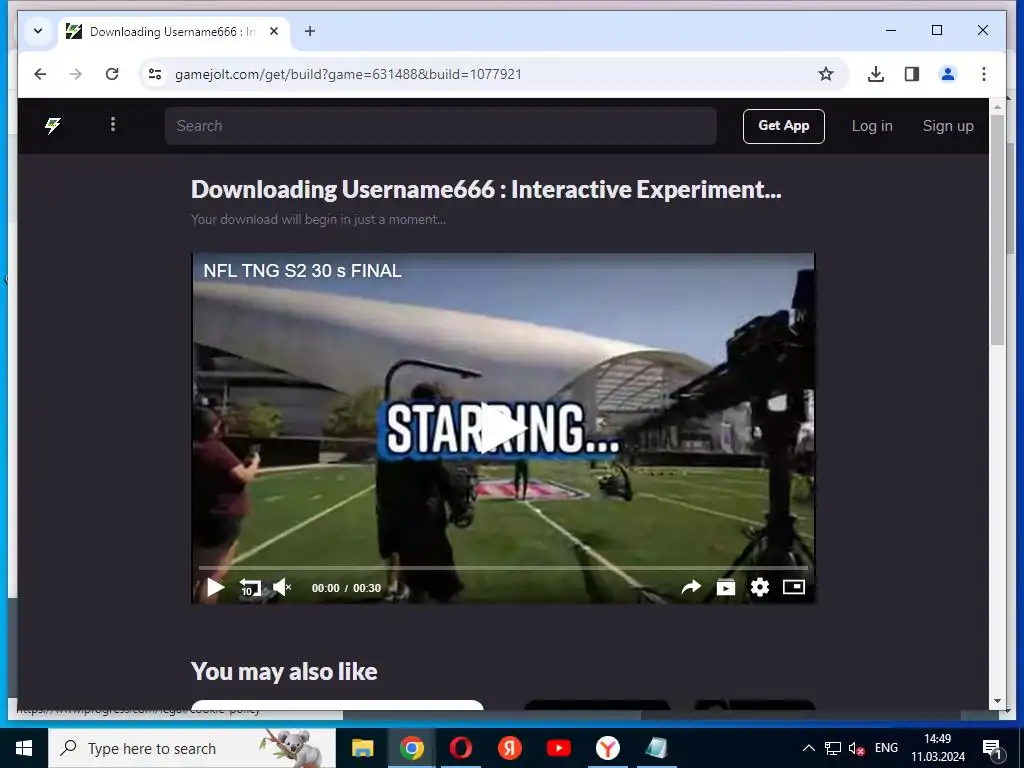The width and height of the screenshot is (1024, 768).
Task: Click the You may also like heading
Action: pos(284,671)
